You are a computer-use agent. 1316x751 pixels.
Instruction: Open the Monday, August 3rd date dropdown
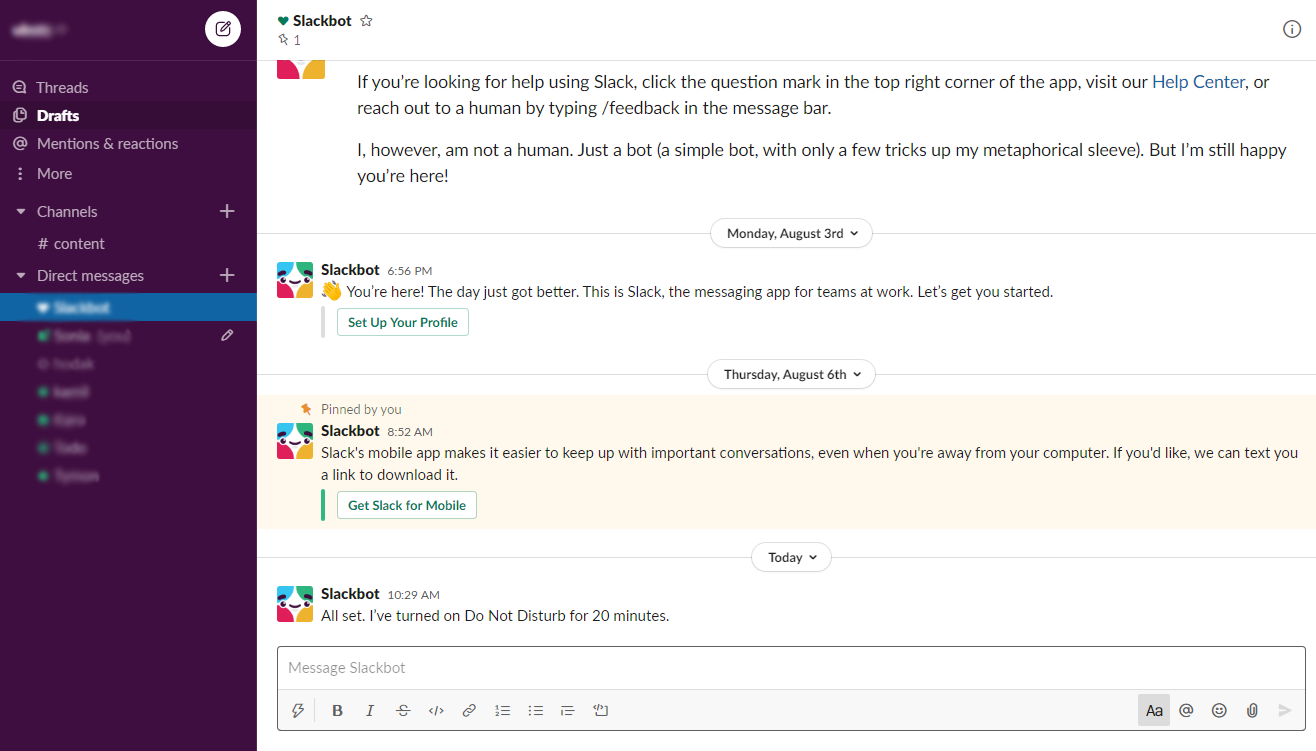coord(791,233)
